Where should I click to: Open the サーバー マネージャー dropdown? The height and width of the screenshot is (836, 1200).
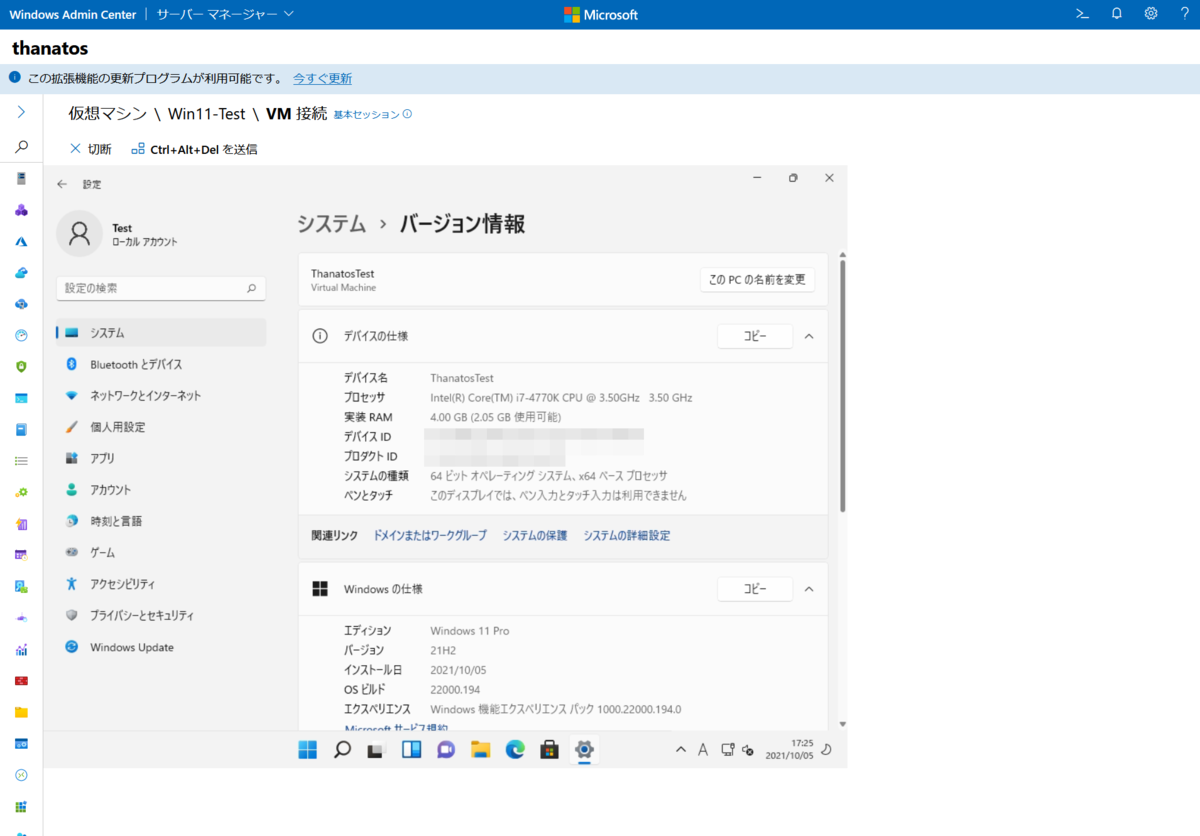(225, 14)
